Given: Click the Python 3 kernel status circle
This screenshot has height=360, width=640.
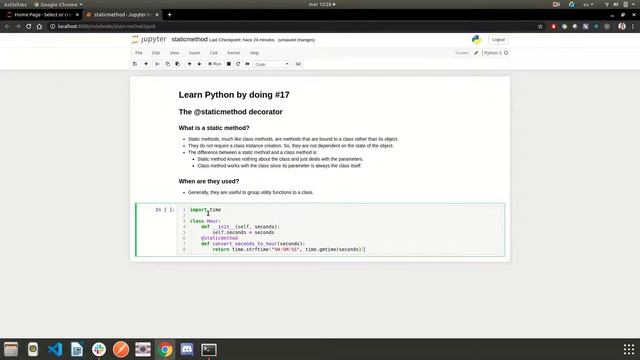Looking at the screenshot, I should [506, 53].
